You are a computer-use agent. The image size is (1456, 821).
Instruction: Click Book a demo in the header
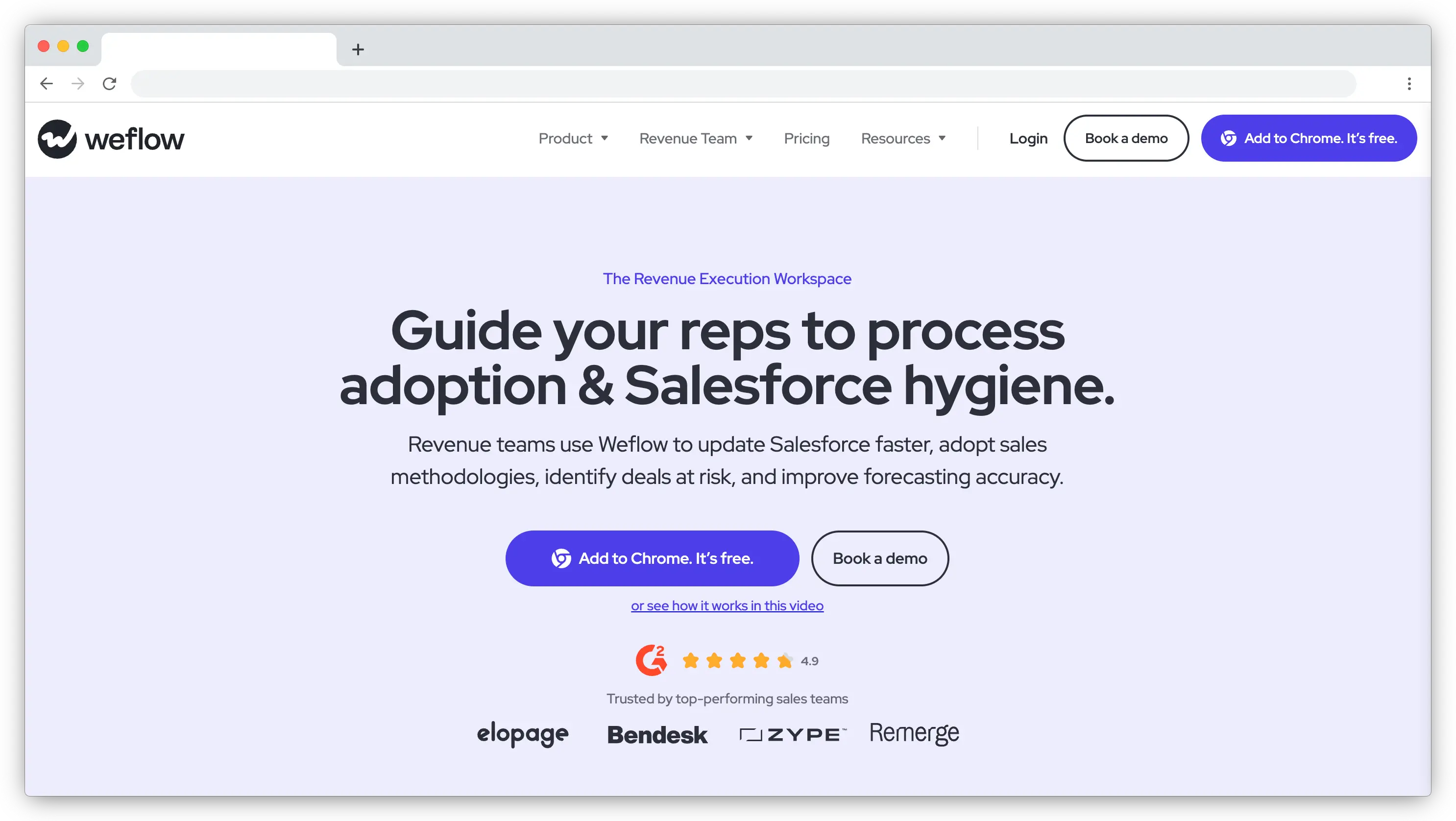coord(1126,138)
